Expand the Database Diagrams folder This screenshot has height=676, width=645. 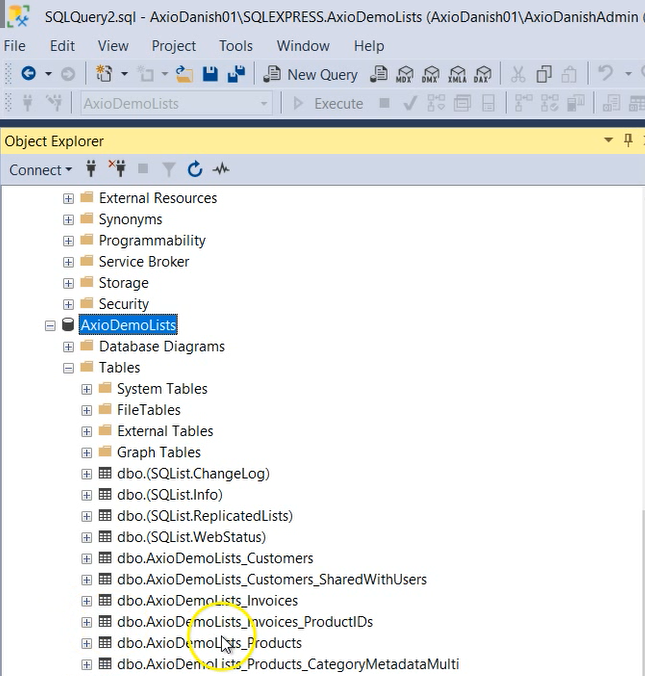(68, 347)
